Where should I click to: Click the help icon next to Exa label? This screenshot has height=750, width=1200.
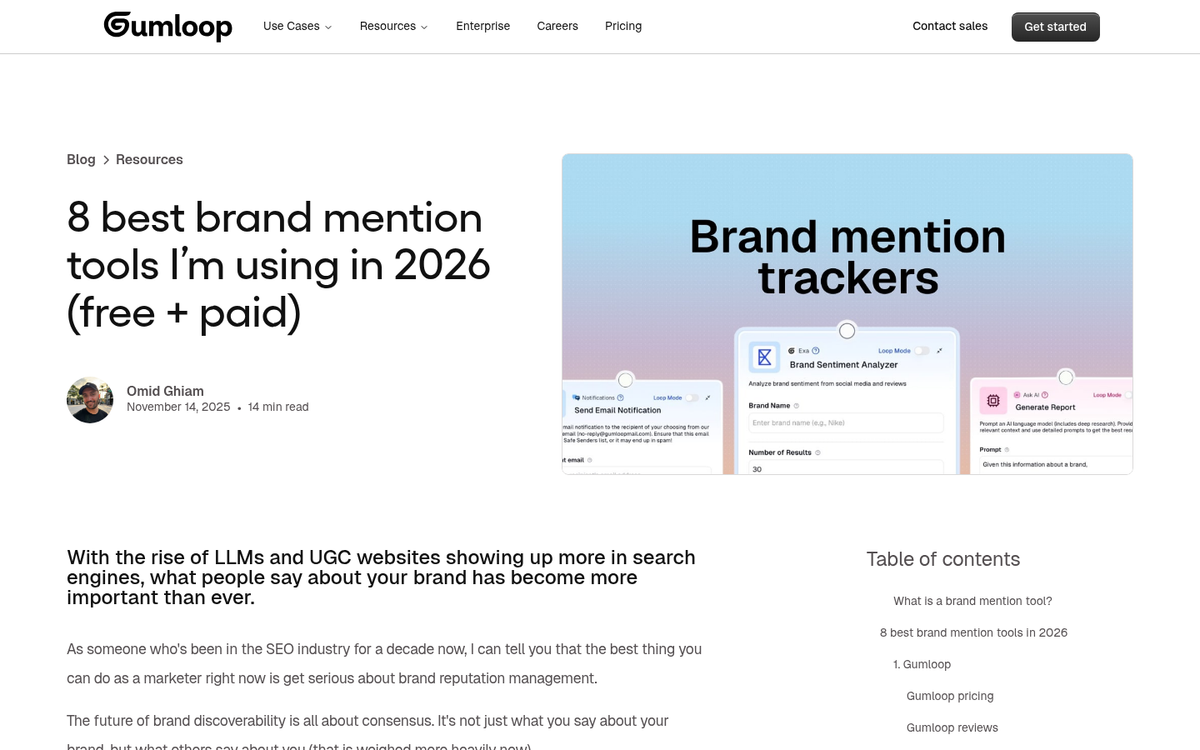(816, 351)
